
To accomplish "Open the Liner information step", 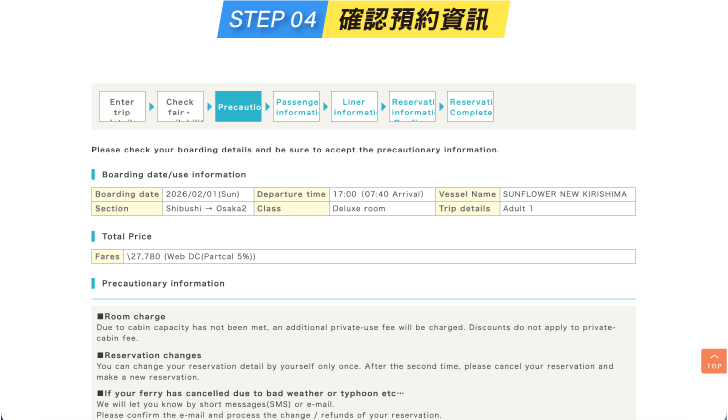I will point(354,107).
